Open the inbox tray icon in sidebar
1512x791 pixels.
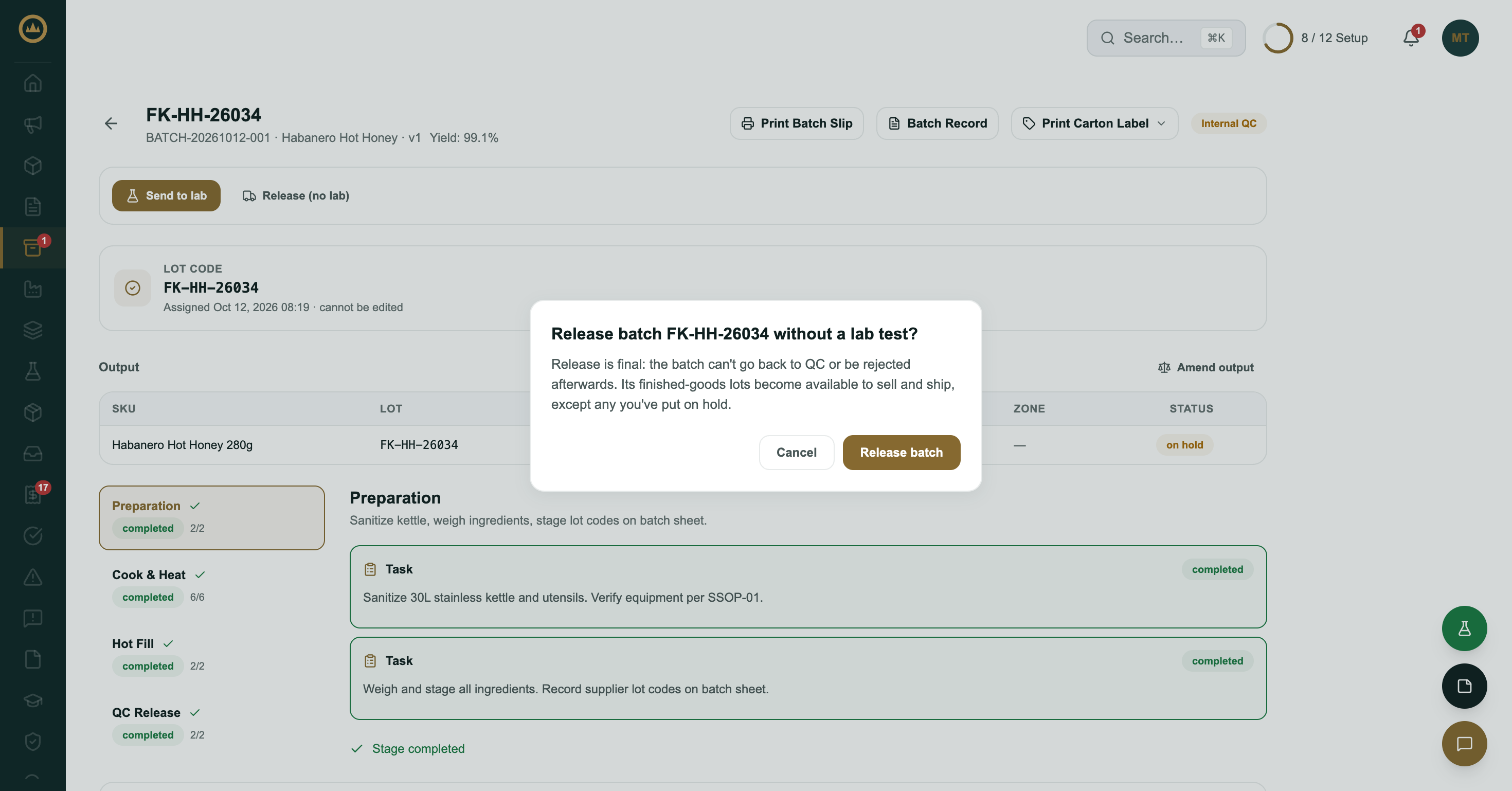coord(33,454)
